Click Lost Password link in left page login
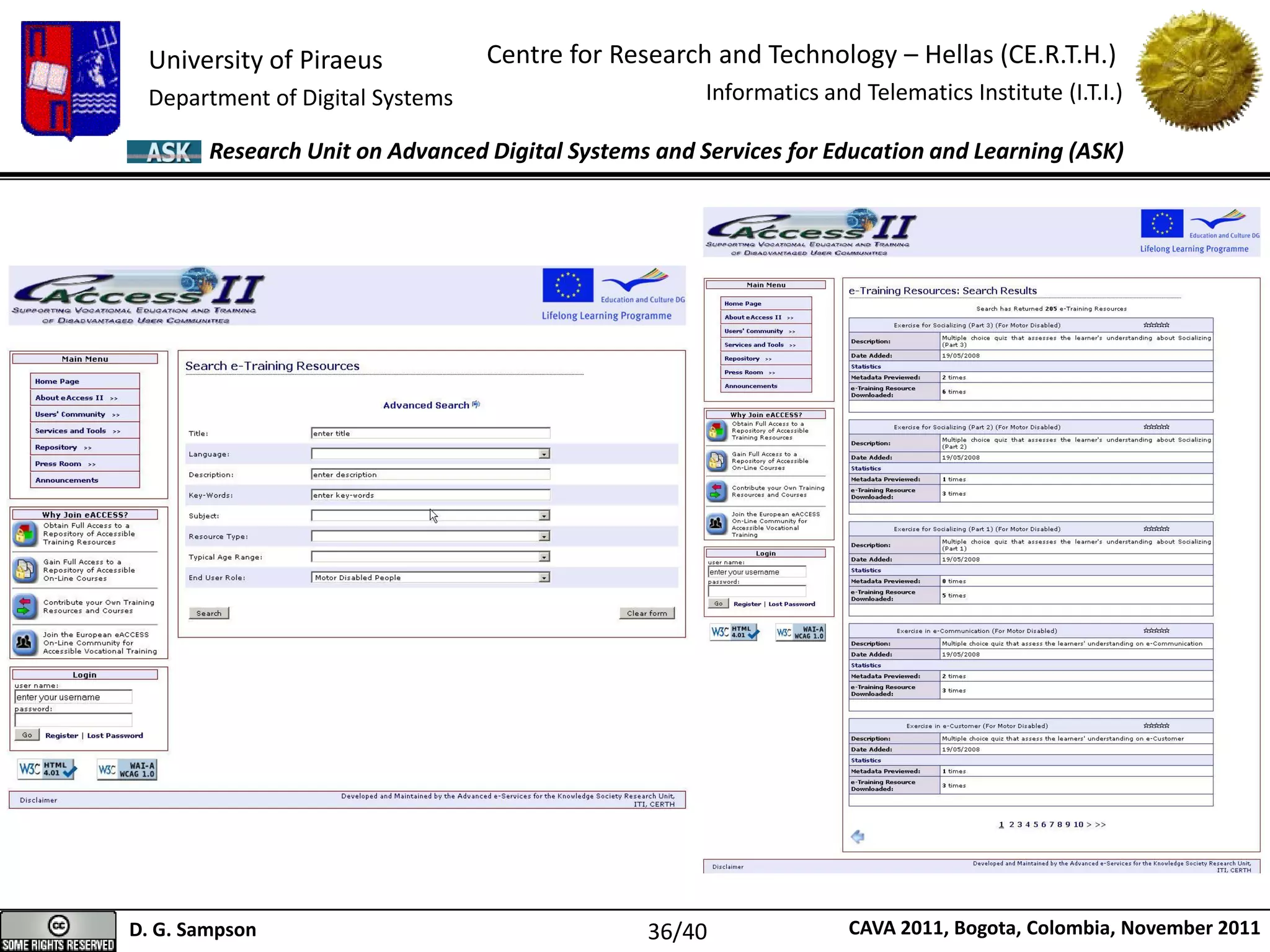1270x952 pixels. tap(115, 736)
